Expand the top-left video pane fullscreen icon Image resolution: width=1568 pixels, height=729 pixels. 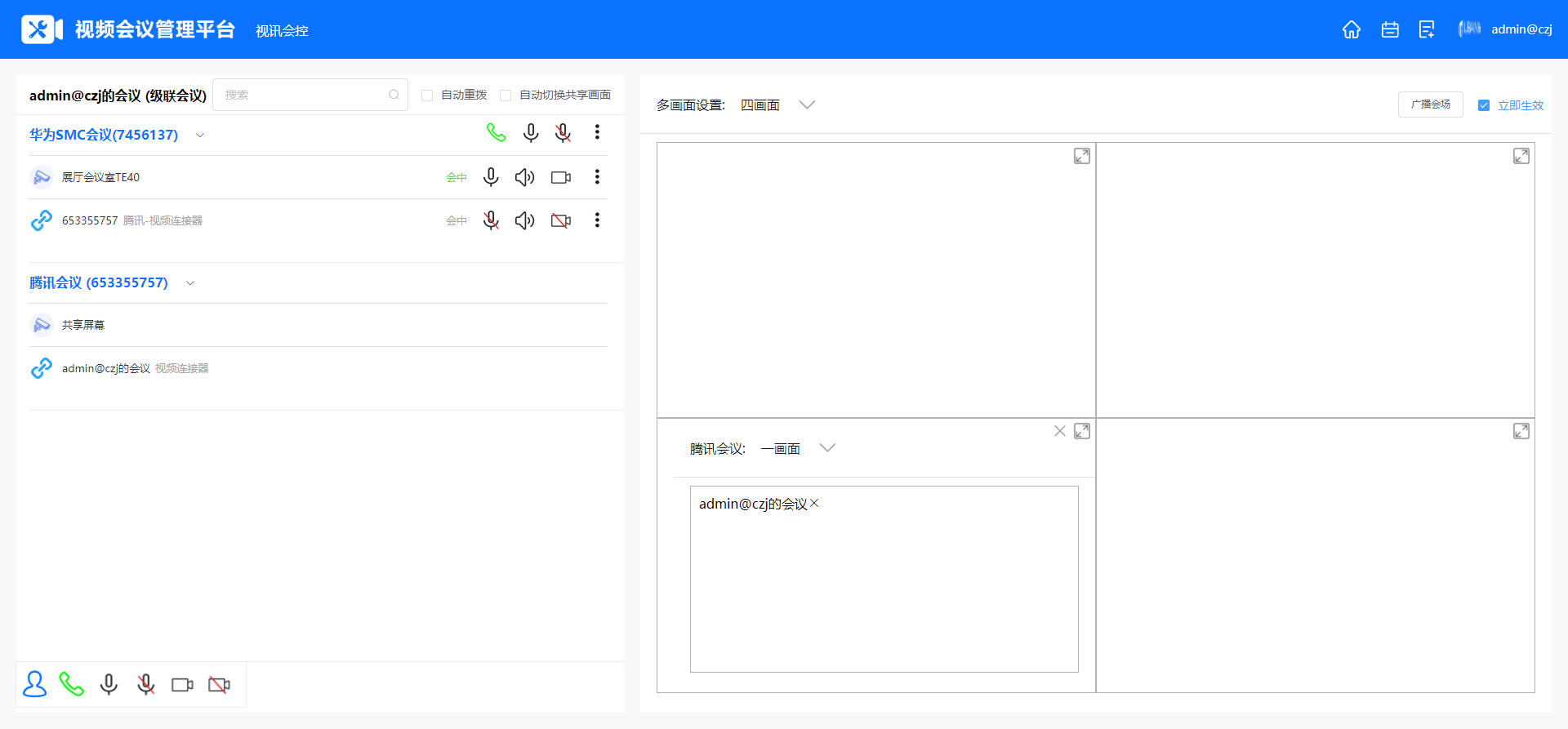[x=1082, y=156]
